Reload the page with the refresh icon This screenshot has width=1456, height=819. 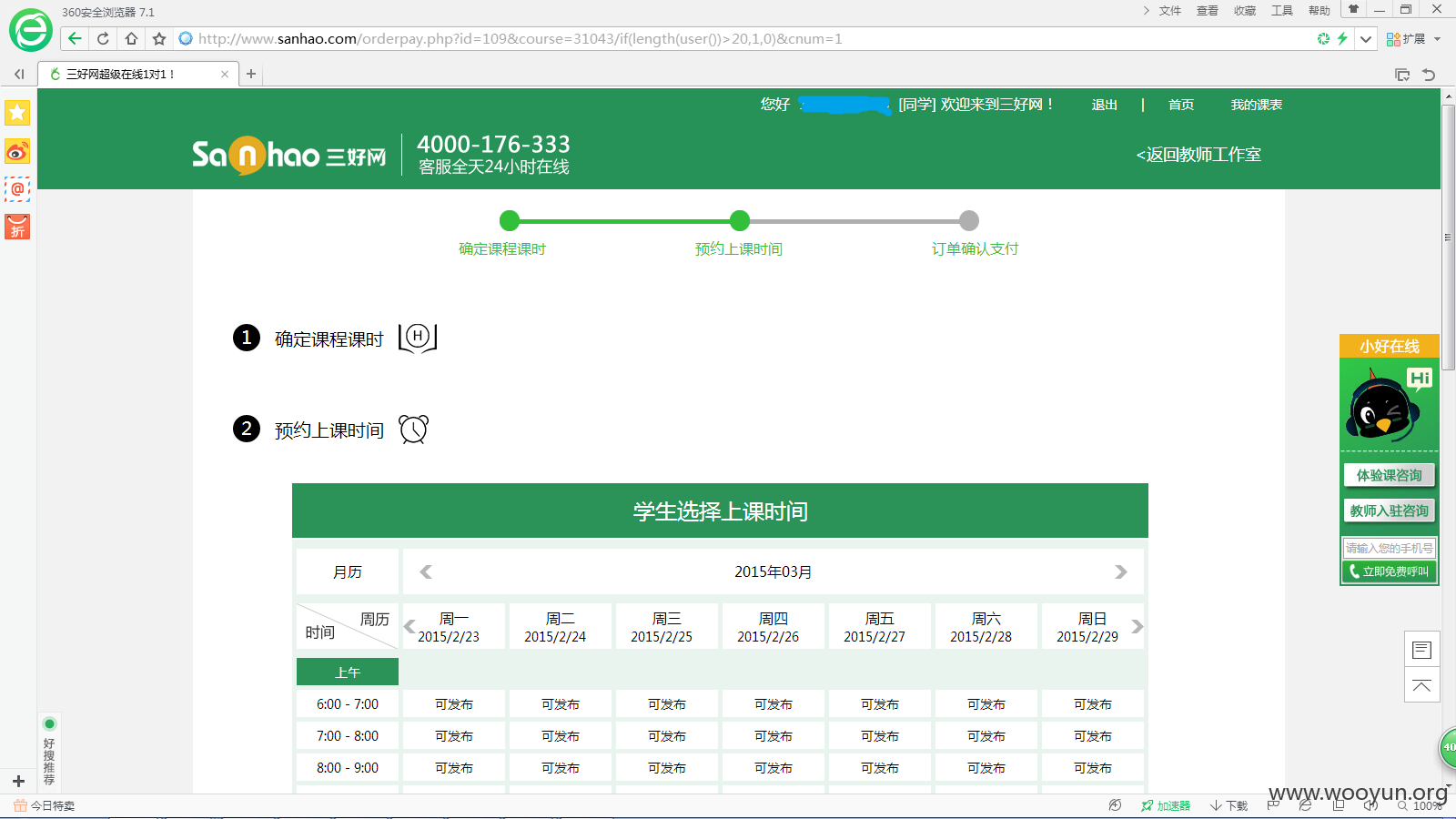pyautogui.click(x=103, y=38)
